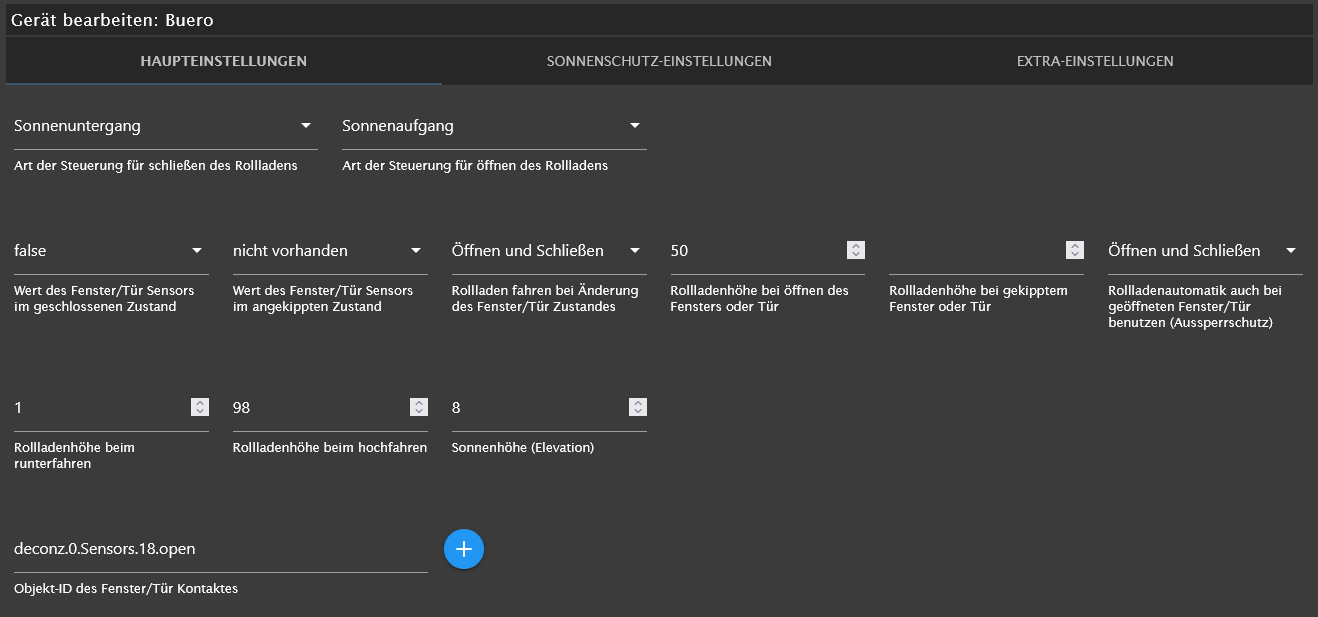
Task: Switch to Sonnenschutz-Einstellungen tab
Action: (x=659, y=61)
